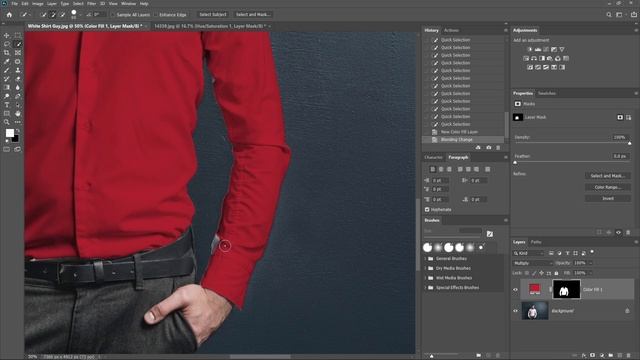640x360 pixels.
Task: Toggle Quick Mask mode in toolbox
Action: pyautogui.click(x=7, y=149)
